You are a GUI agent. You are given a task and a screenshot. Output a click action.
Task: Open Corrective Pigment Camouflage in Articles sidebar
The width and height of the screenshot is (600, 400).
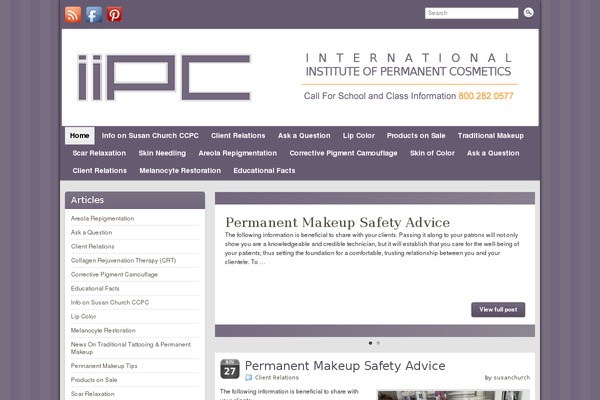coord(114,274)
